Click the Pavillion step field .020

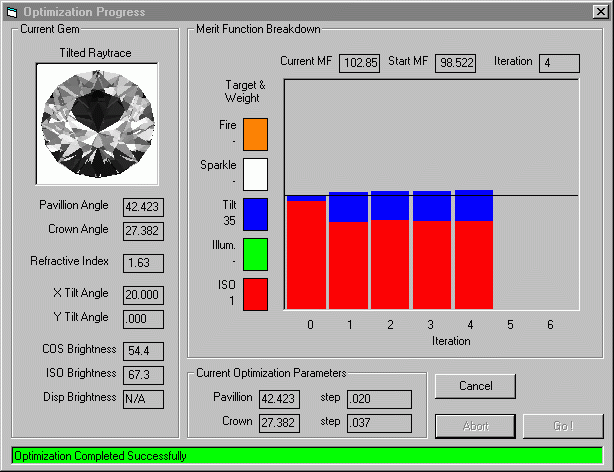tap(379, 399)
